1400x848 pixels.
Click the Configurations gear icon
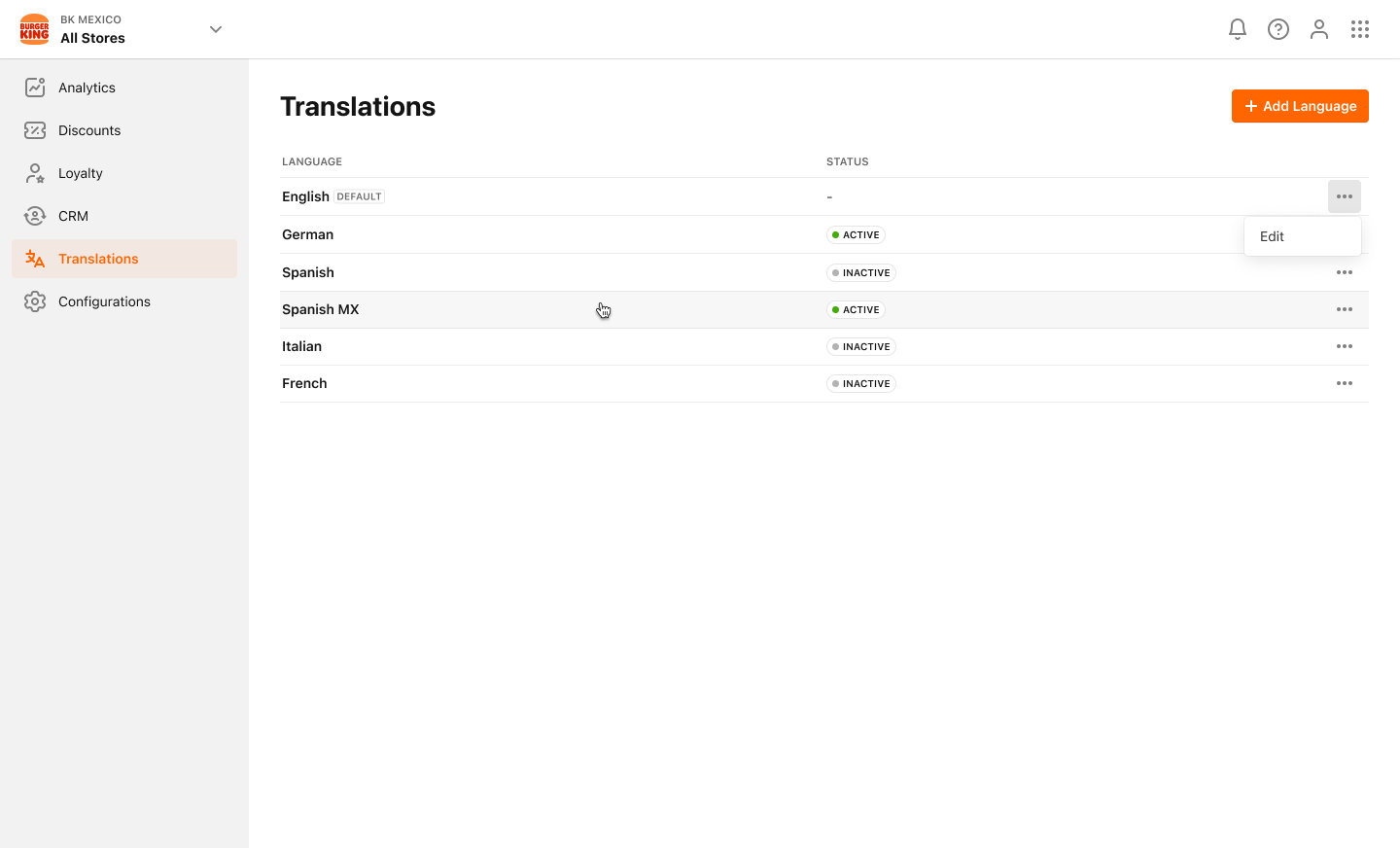35,301
